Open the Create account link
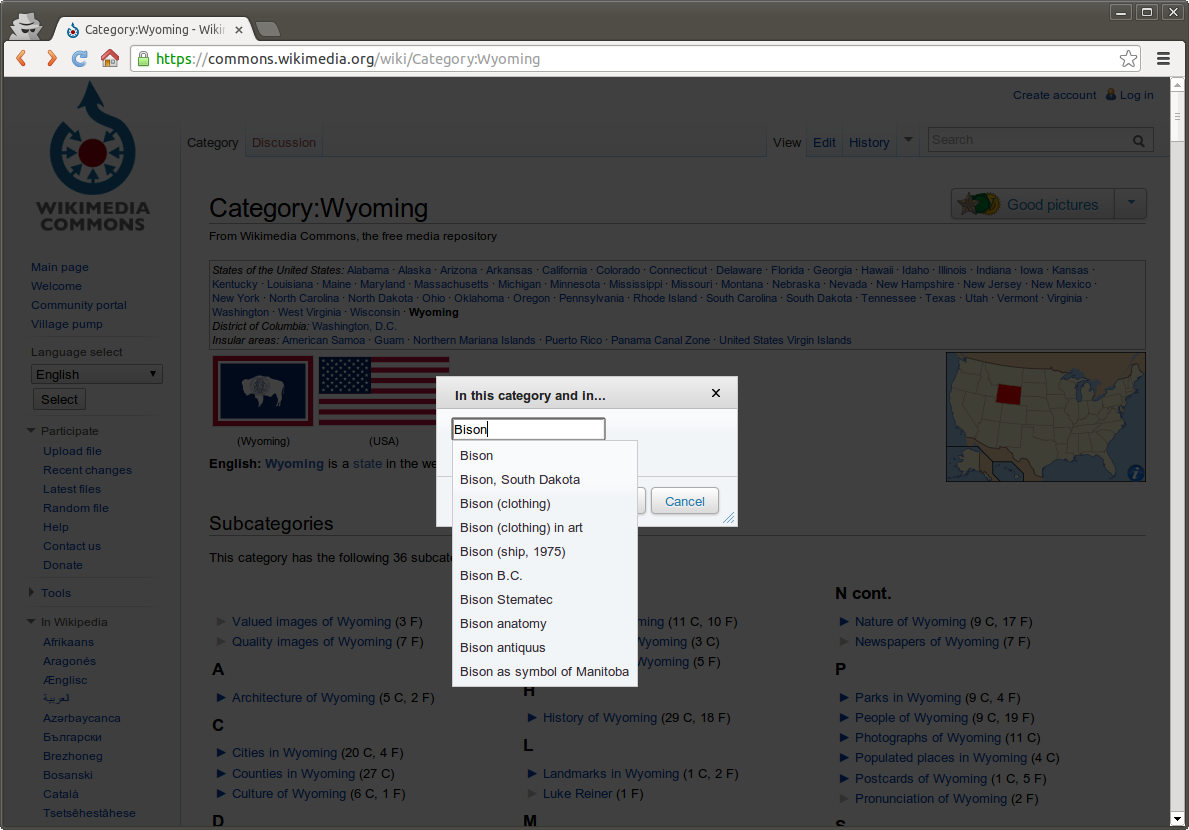This screenshot has width=1189, height=830. (x=1054, y=95)
